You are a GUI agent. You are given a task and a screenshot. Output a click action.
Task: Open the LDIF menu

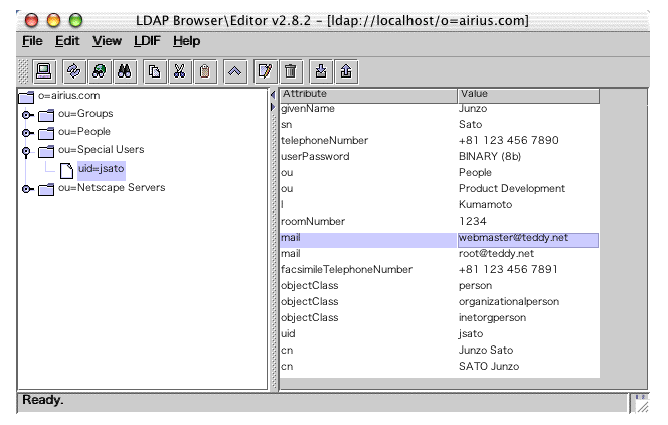click(147, 41)
